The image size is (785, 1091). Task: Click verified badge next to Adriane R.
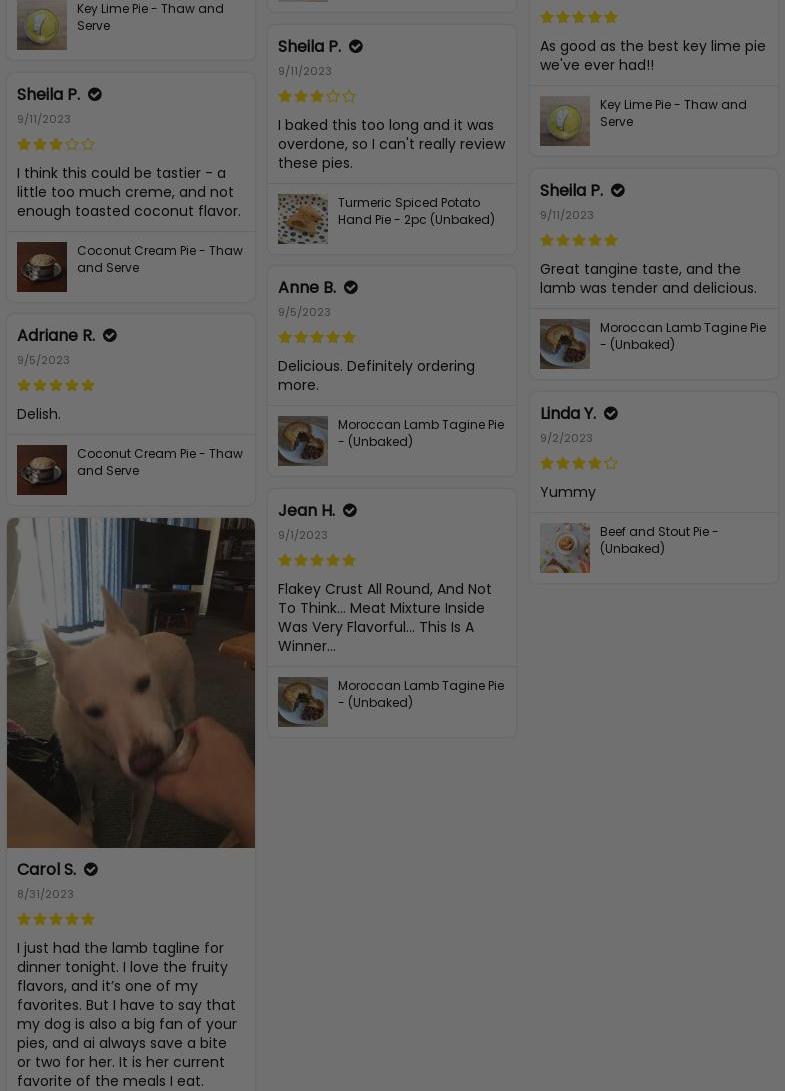(110, 335)
